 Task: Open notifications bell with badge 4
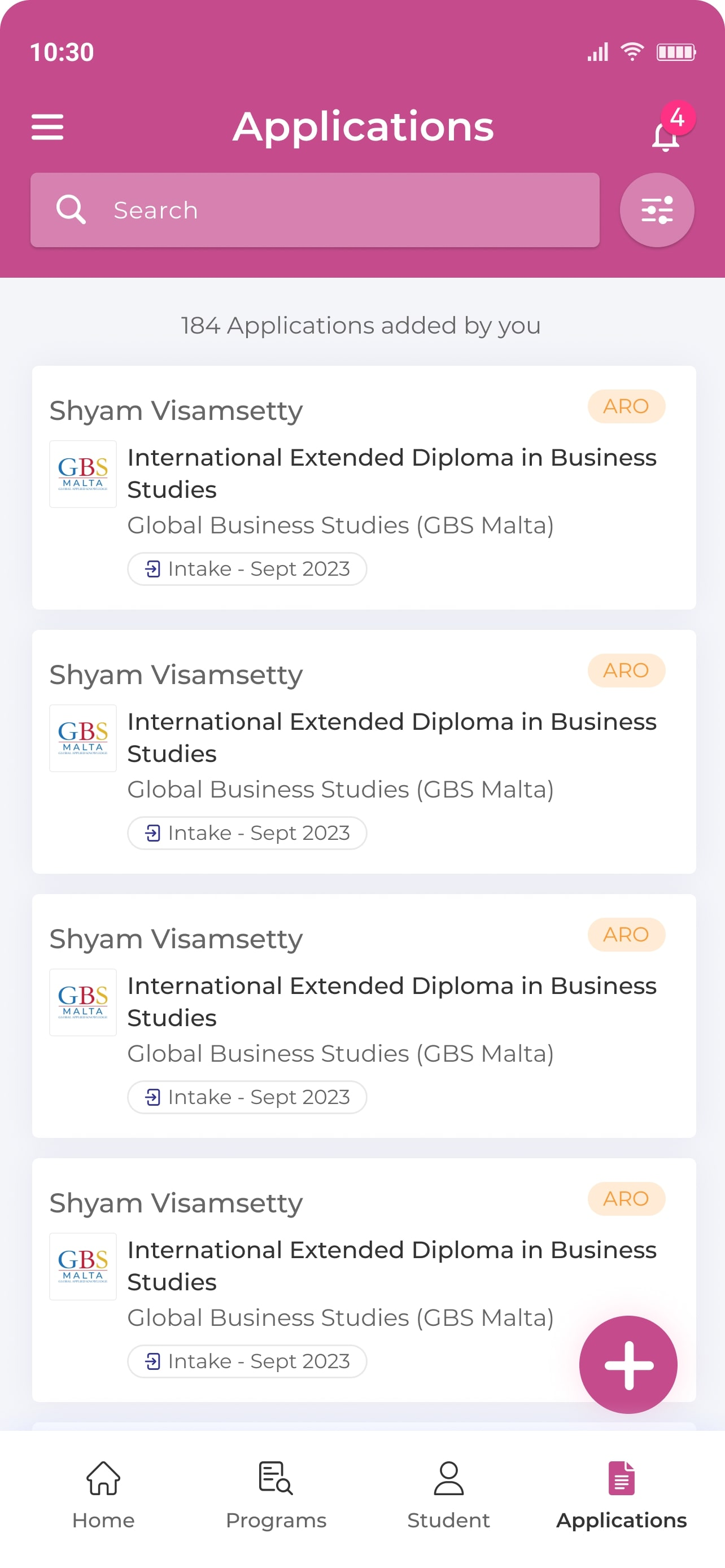coord(671,129)
